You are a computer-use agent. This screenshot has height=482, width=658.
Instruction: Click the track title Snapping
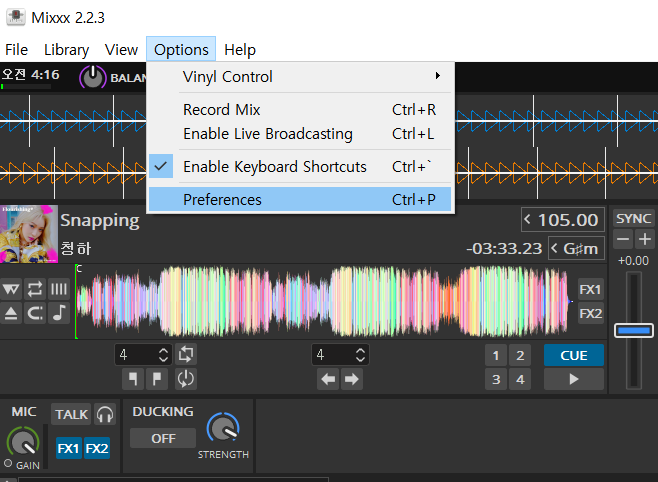[100, 221]
